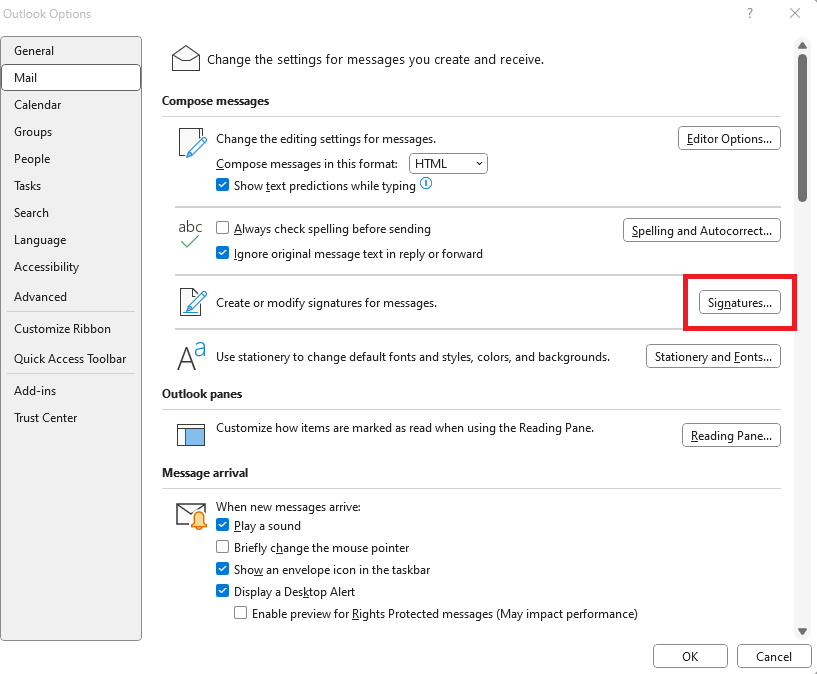
Task: Open the compose message format HTML dropdown
Action: (x=448, y=164)
